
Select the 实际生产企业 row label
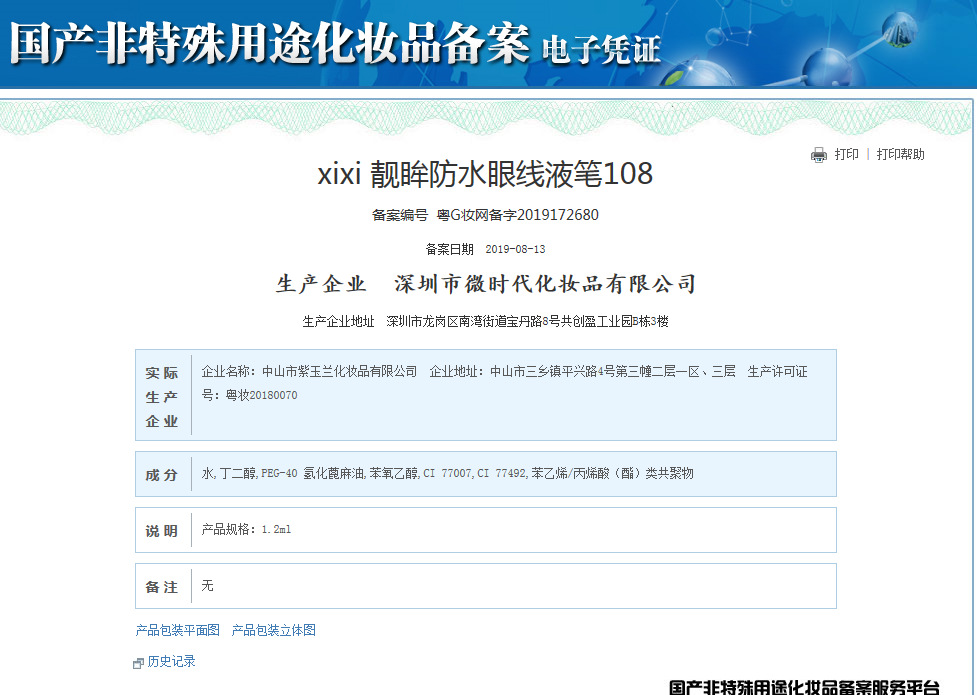click(x=162, y=397)
